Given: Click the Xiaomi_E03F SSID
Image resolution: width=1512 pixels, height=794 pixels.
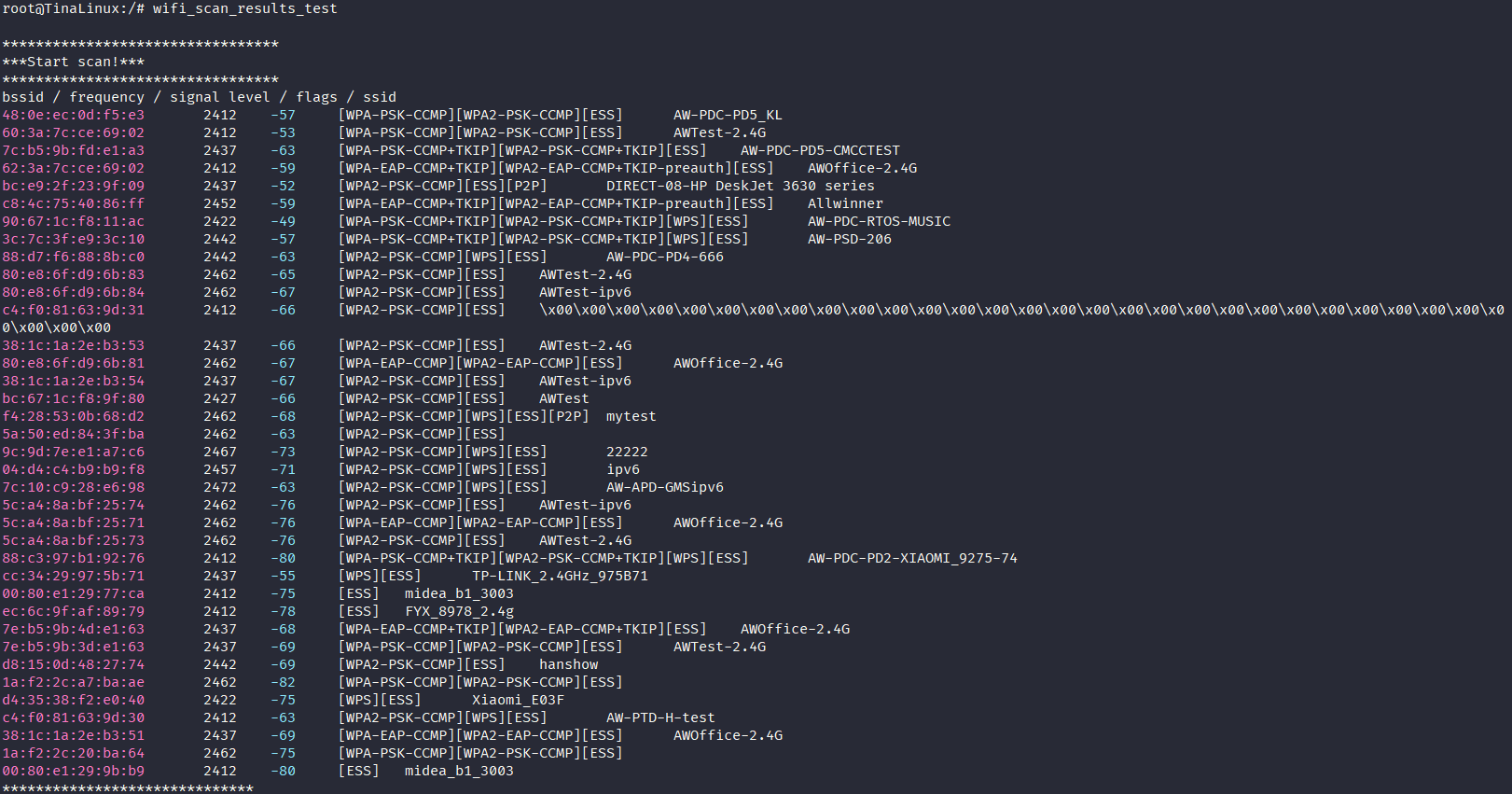Looking at the screenshot, I should 518,700.
